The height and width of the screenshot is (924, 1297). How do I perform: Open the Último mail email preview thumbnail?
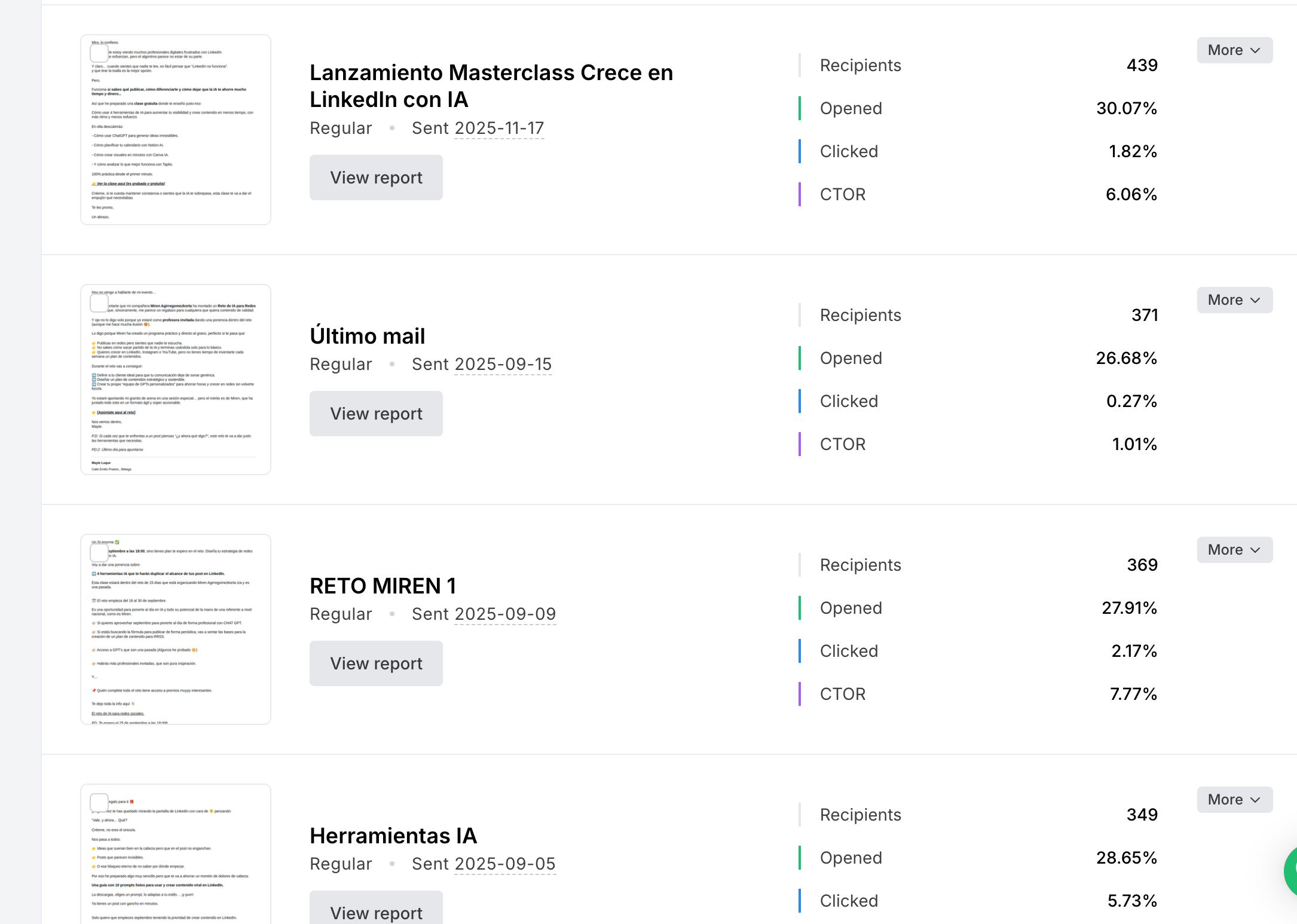176,388
